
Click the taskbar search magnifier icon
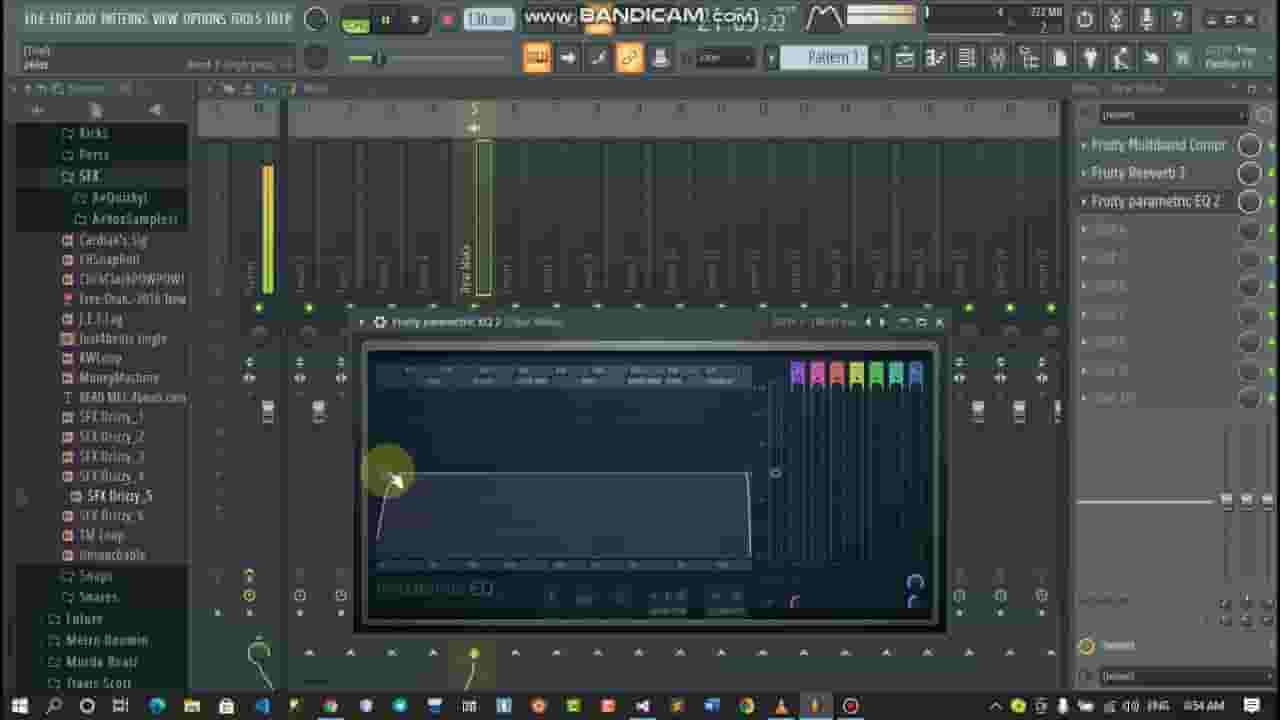(54, 706)
